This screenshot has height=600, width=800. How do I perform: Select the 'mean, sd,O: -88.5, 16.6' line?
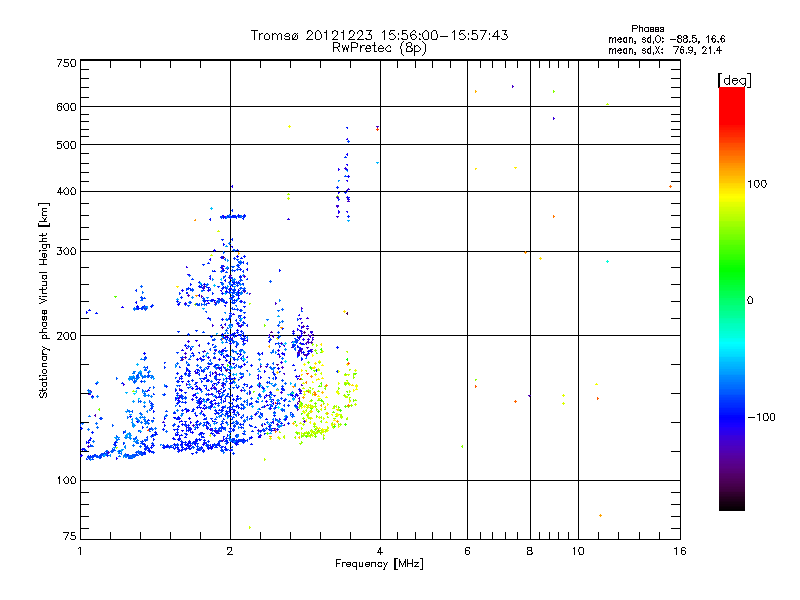point(666,39)
